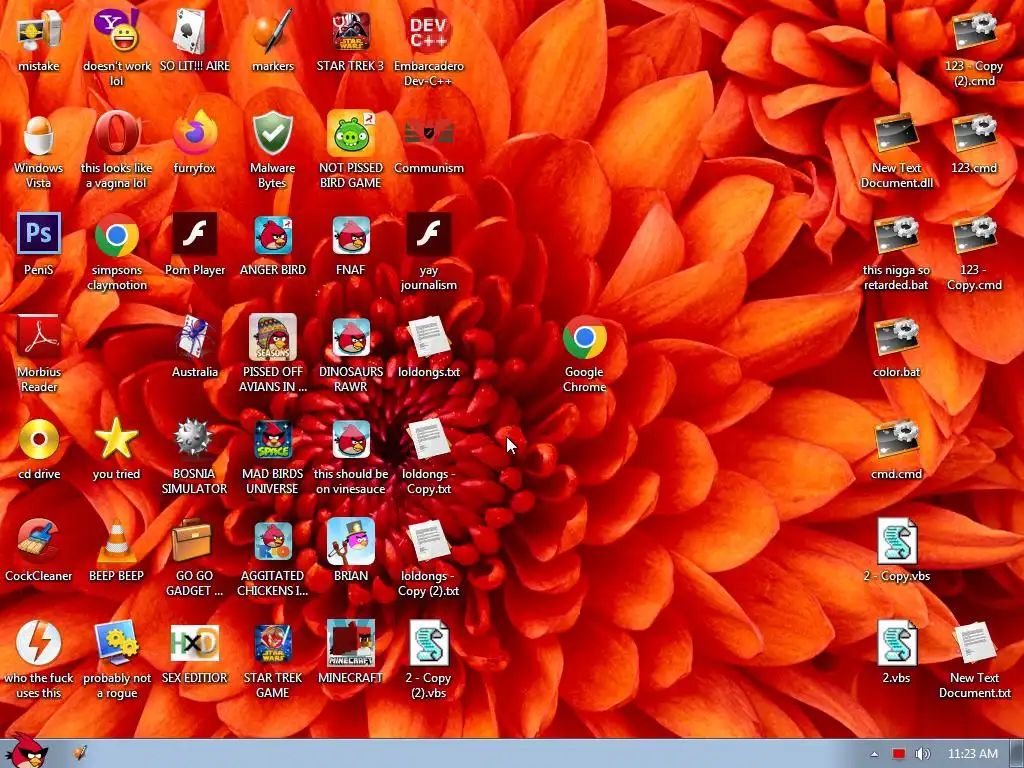Select the 'Australia' spider card icon
Screen dimensions: 1024x768
[x=195, y=337]
